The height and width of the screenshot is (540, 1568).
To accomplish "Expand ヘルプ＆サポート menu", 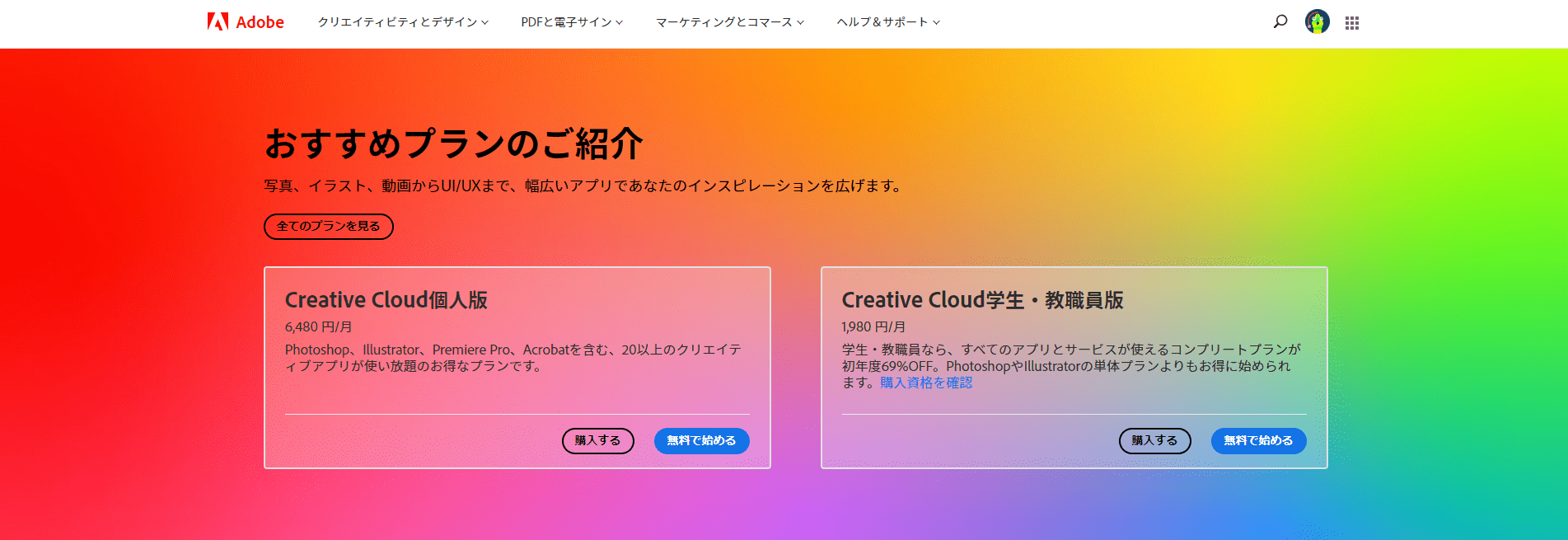I will 888,22.
